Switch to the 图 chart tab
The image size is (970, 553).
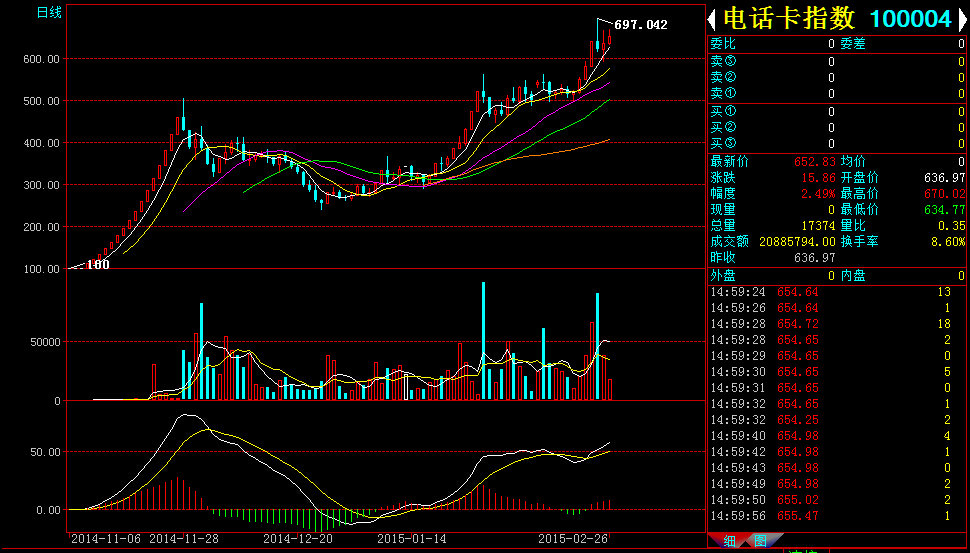[x=760, y=541]
